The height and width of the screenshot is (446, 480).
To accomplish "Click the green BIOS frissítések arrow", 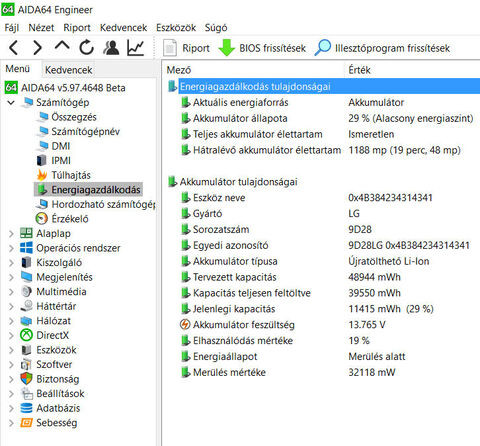I will tap(227, 48).
